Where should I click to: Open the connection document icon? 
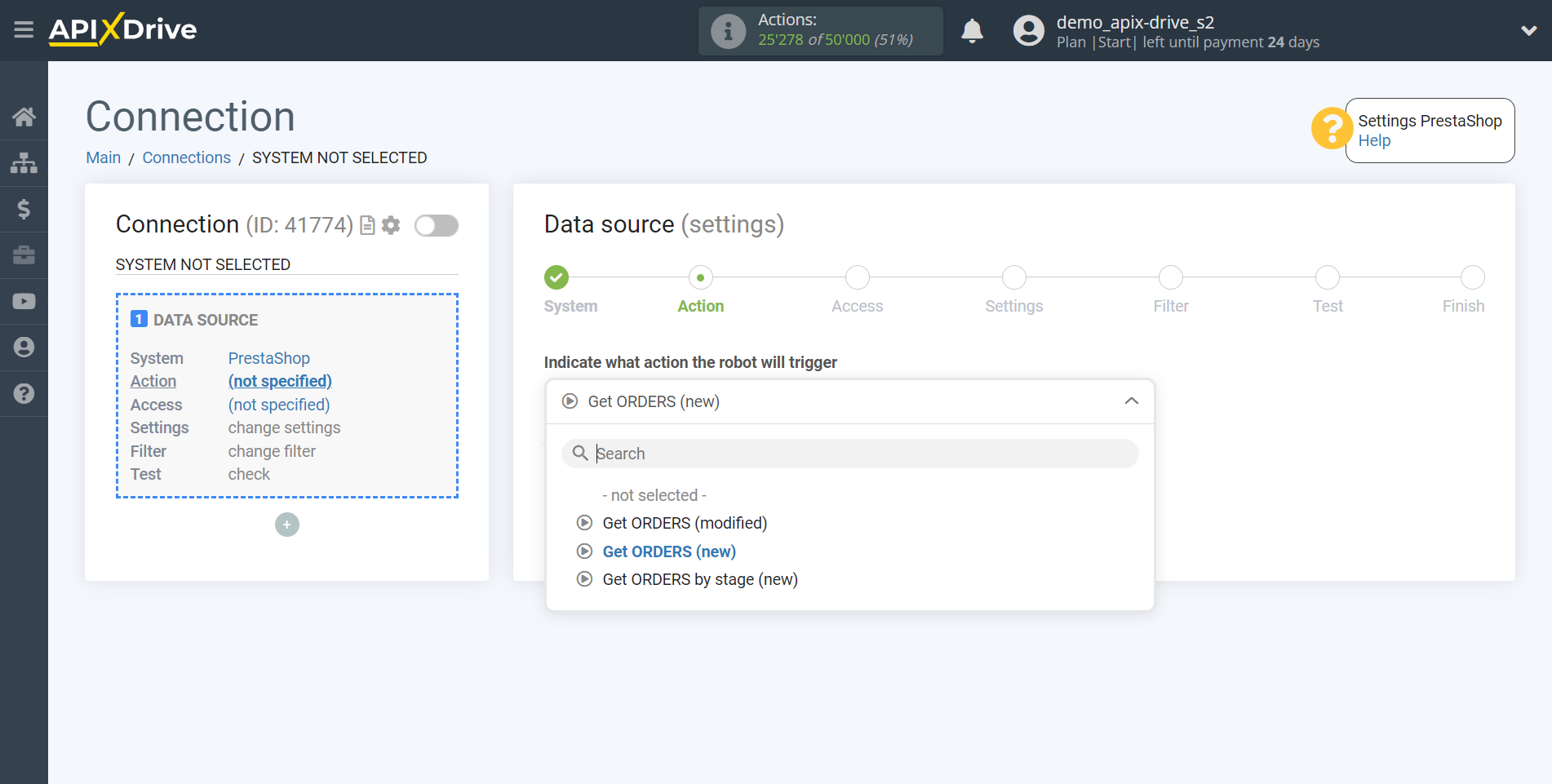[367, 225]
